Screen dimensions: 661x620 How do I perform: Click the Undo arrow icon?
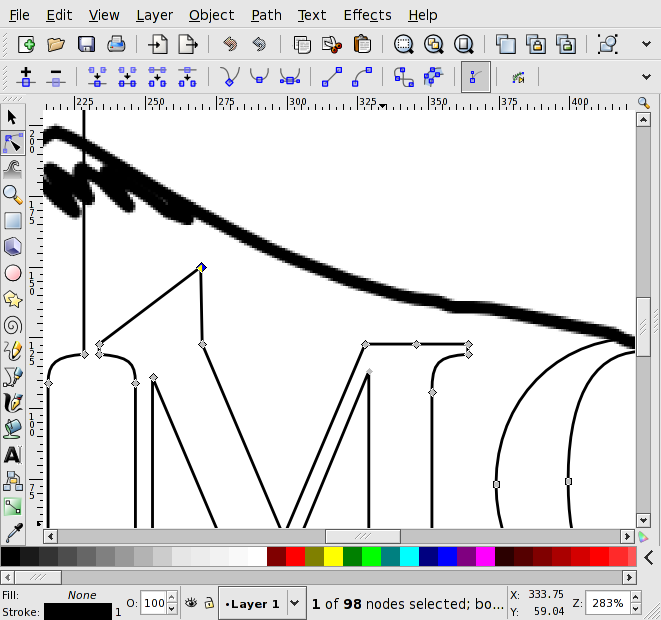tap(230, 44)
